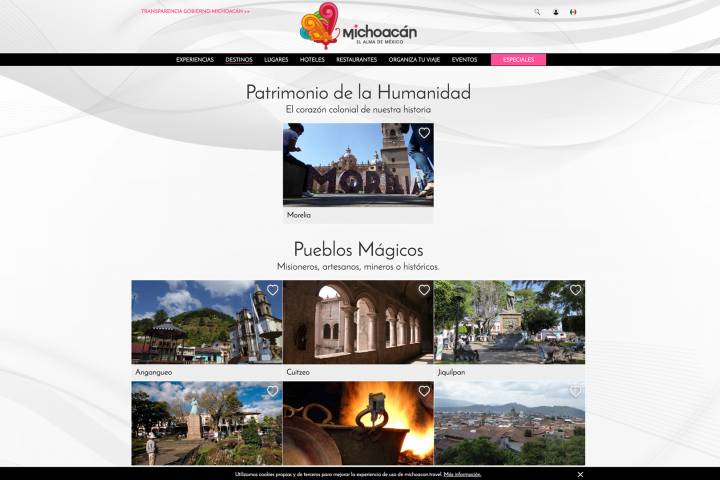Open the Experiencias menu
The width and height of the screenshot is (720, 480).
tap(195, 60)
